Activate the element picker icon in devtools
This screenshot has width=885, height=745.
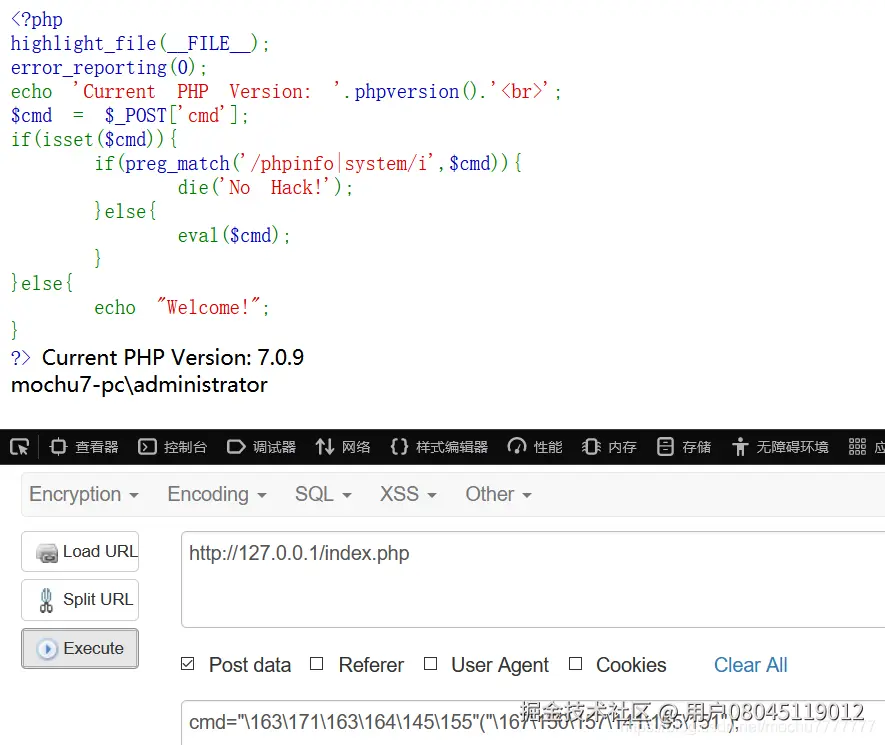tap(19, 447)
